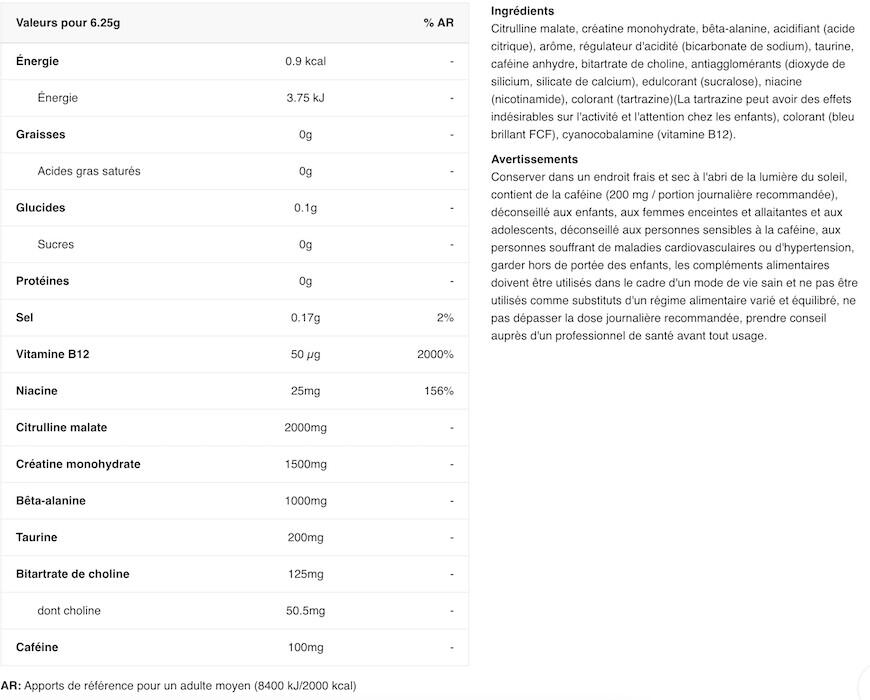Viewport: 870px width, 700px height.
Task: Click the 'dont choline' sub-row label
Action: tap(69, 611)
